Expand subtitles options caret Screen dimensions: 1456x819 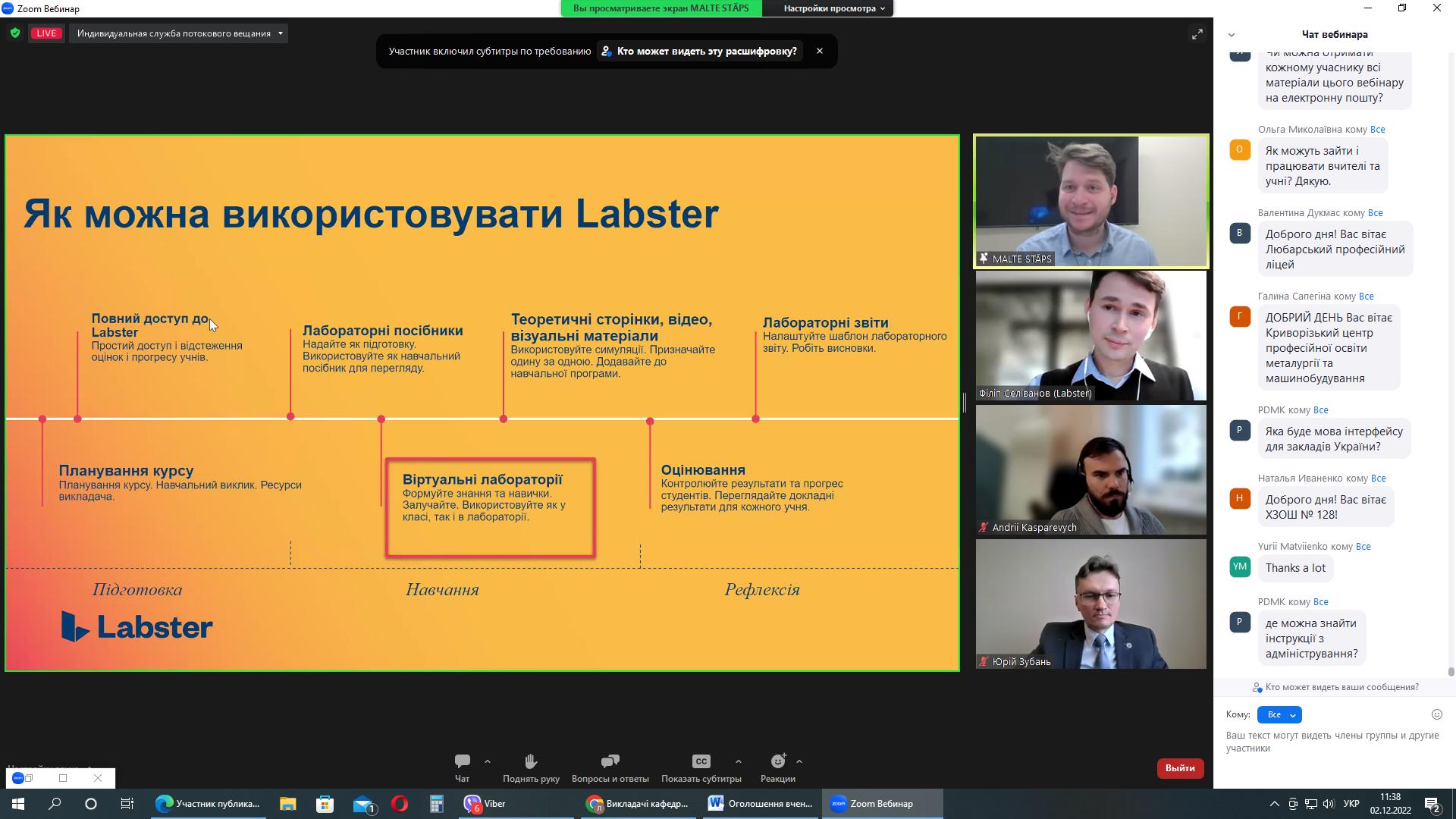738,761
